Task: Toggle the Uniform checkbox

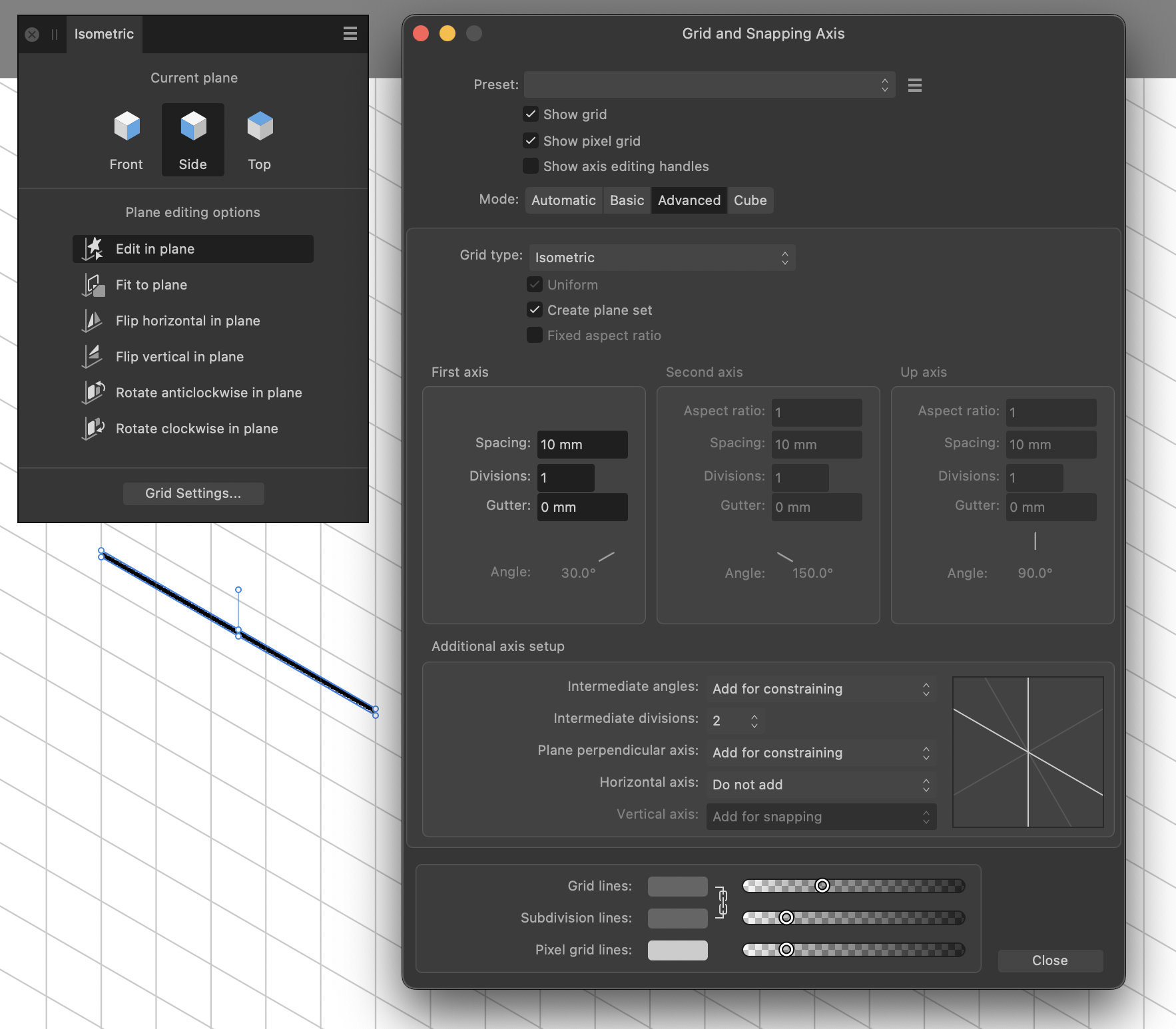Action: point(535,284)
